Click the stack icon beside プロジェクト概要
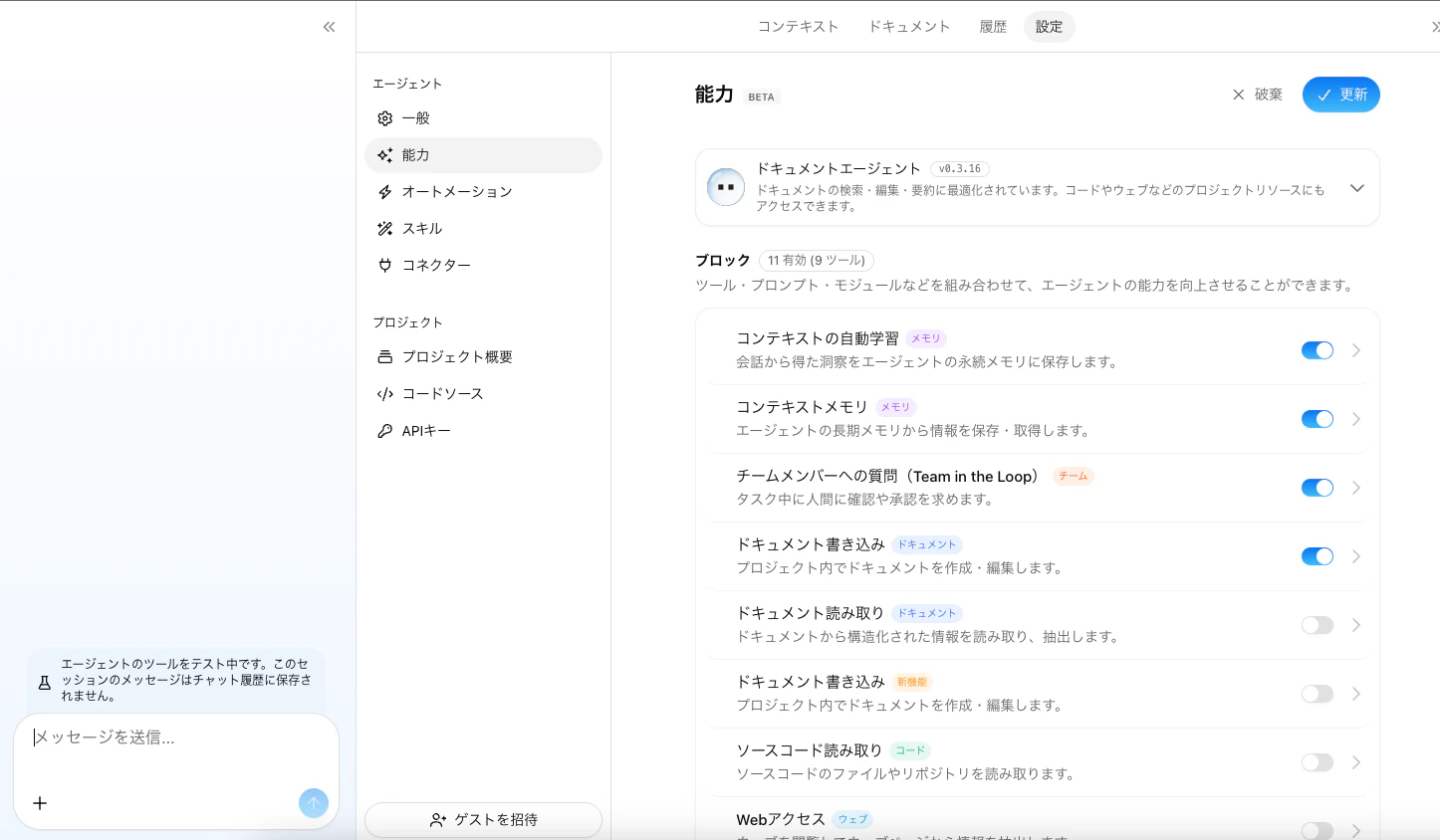Screen dimensions: 1440x840 385,357
